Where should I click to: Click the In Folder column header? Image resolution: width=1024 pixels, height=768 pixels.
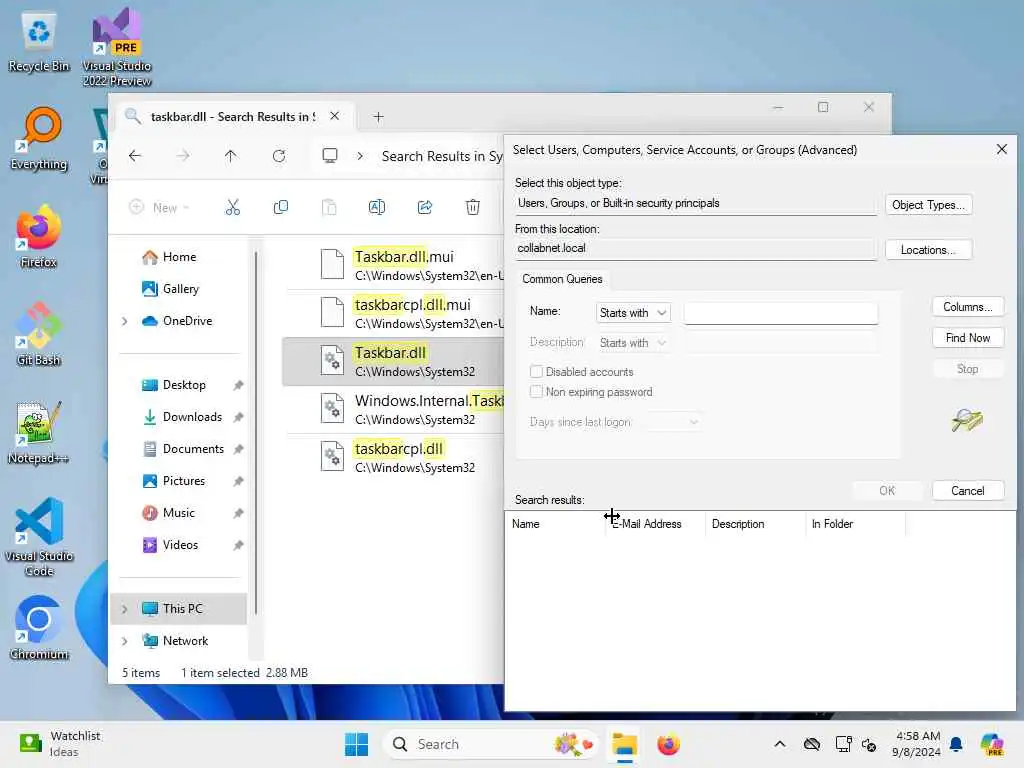856,524
